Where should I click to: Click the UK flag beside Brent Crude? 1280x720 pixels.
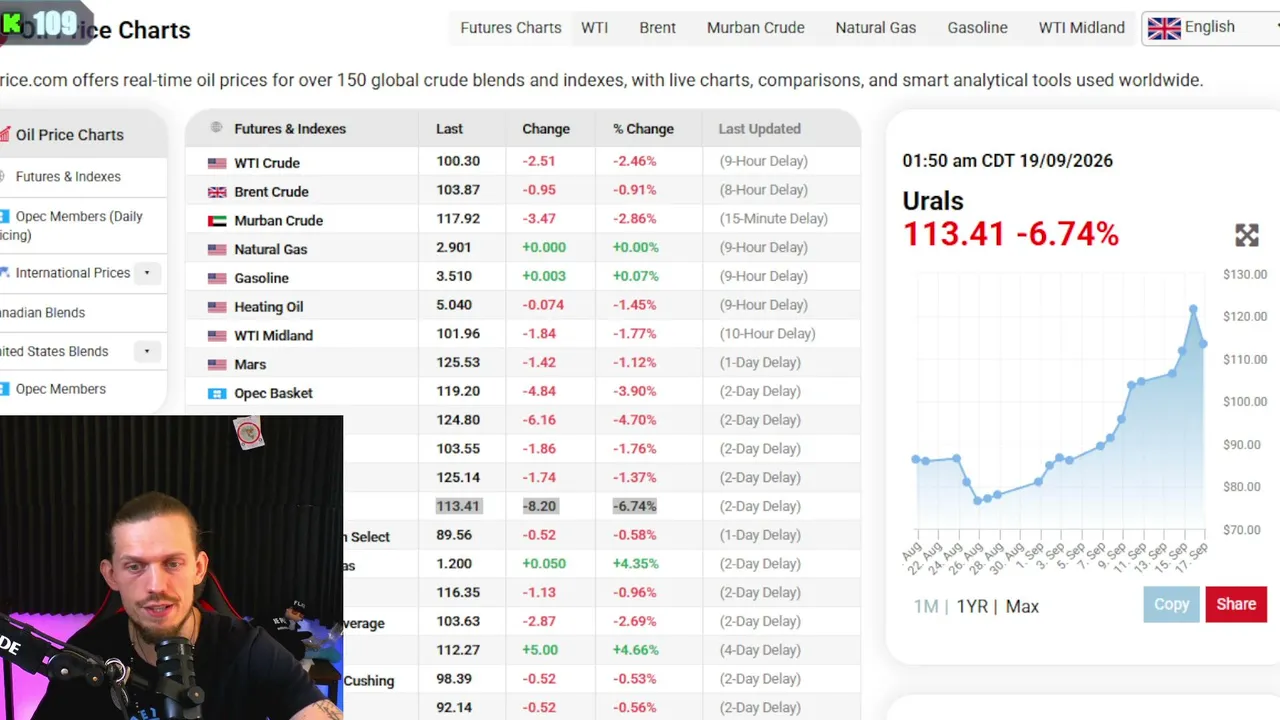[217, 192]
